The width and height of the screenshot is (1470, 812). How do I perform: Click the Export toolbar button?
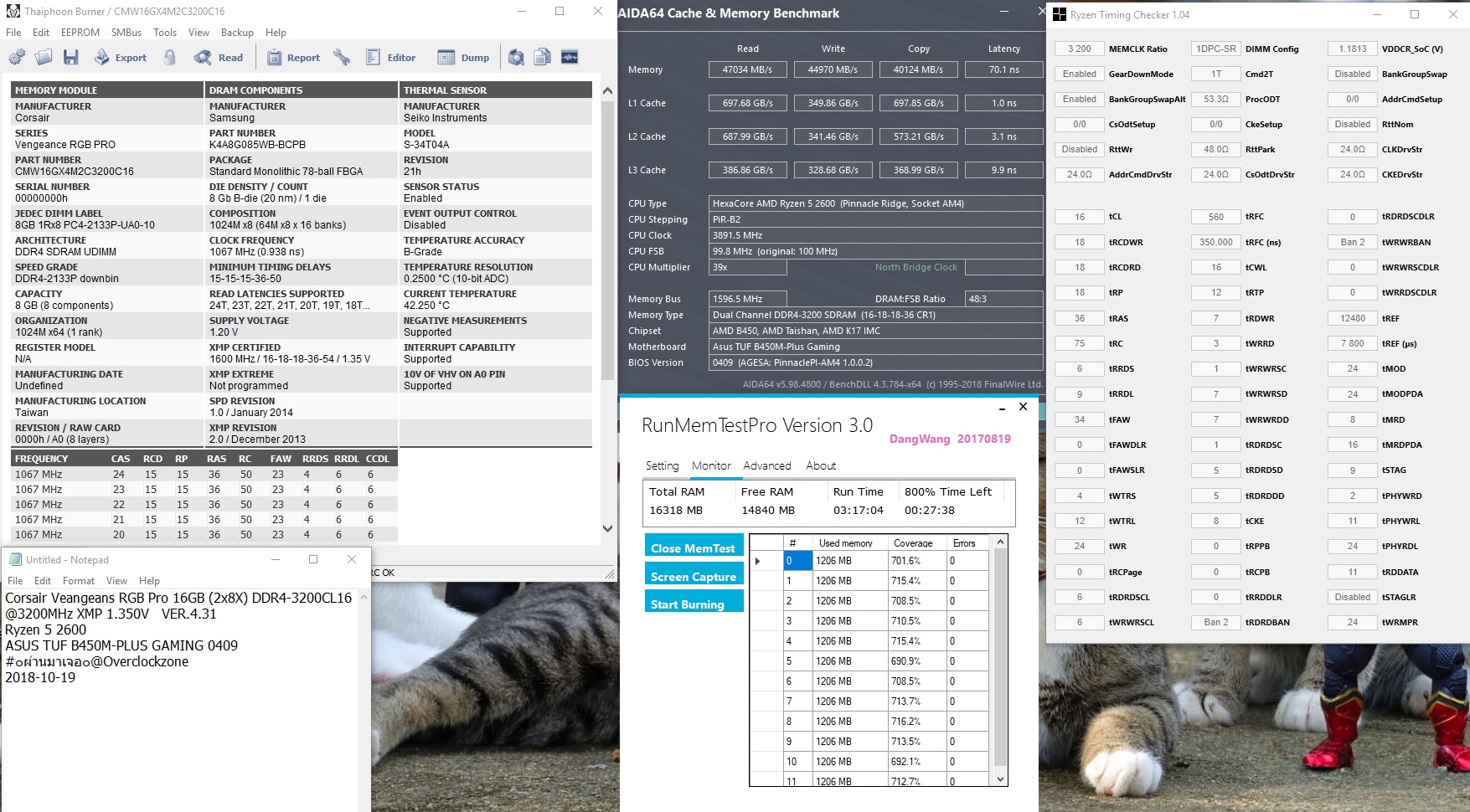click(121, 57)
